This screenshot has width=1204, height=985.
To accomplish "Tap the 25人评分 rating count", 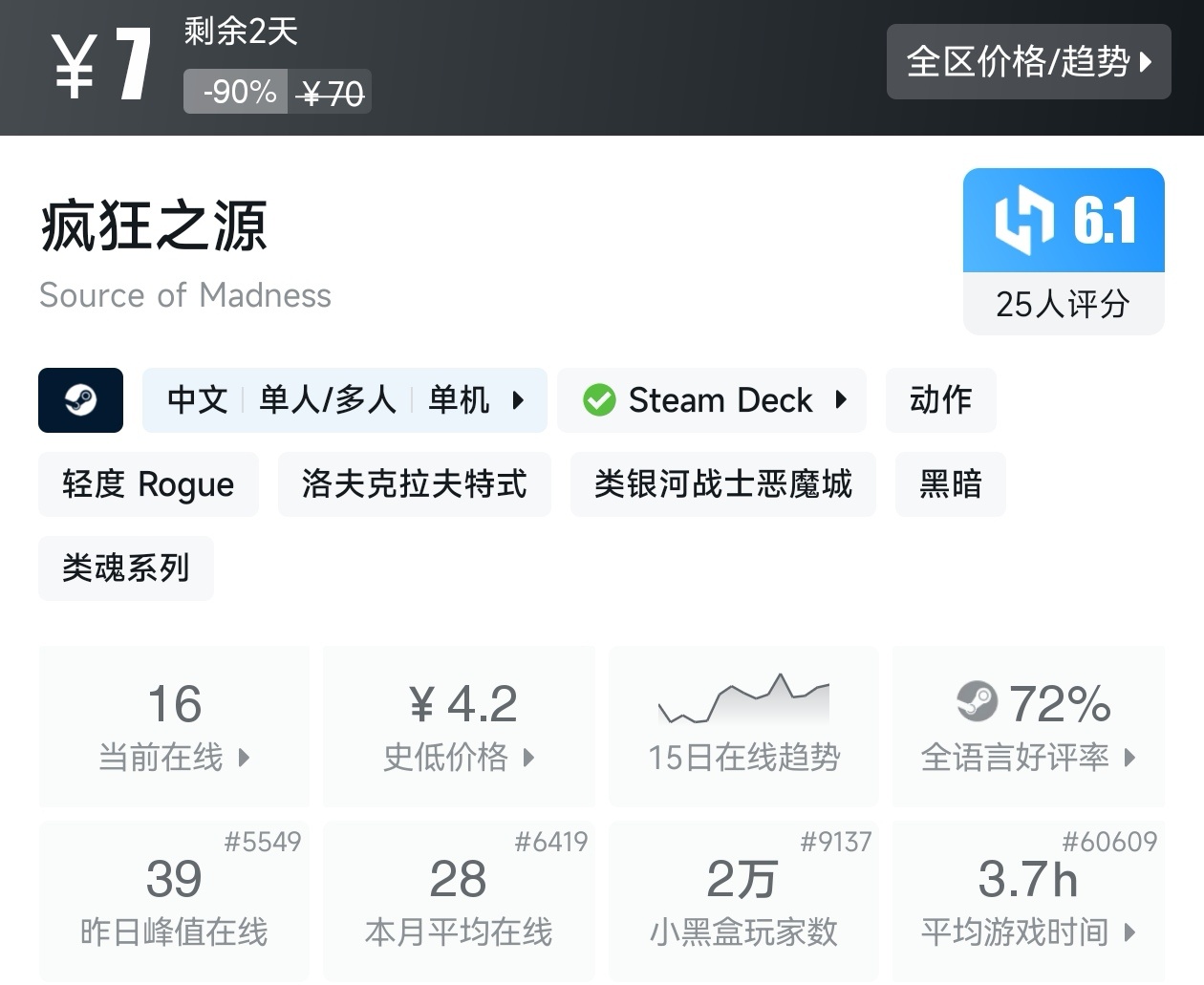I will (1063, 304).
